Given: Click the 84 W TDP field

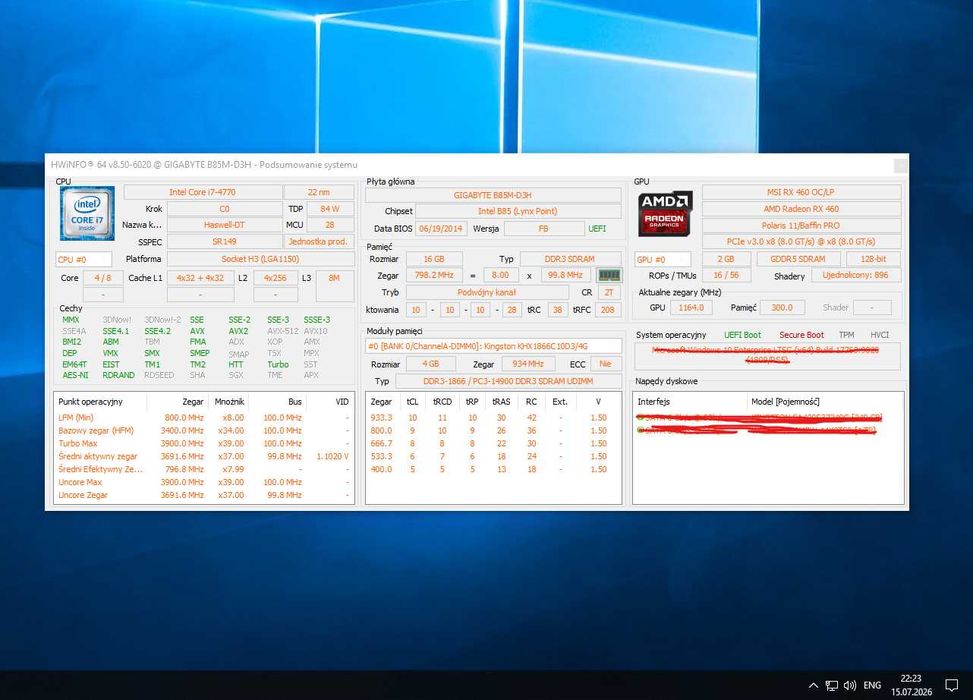Looking at the screenshot, I should [330, 209].
